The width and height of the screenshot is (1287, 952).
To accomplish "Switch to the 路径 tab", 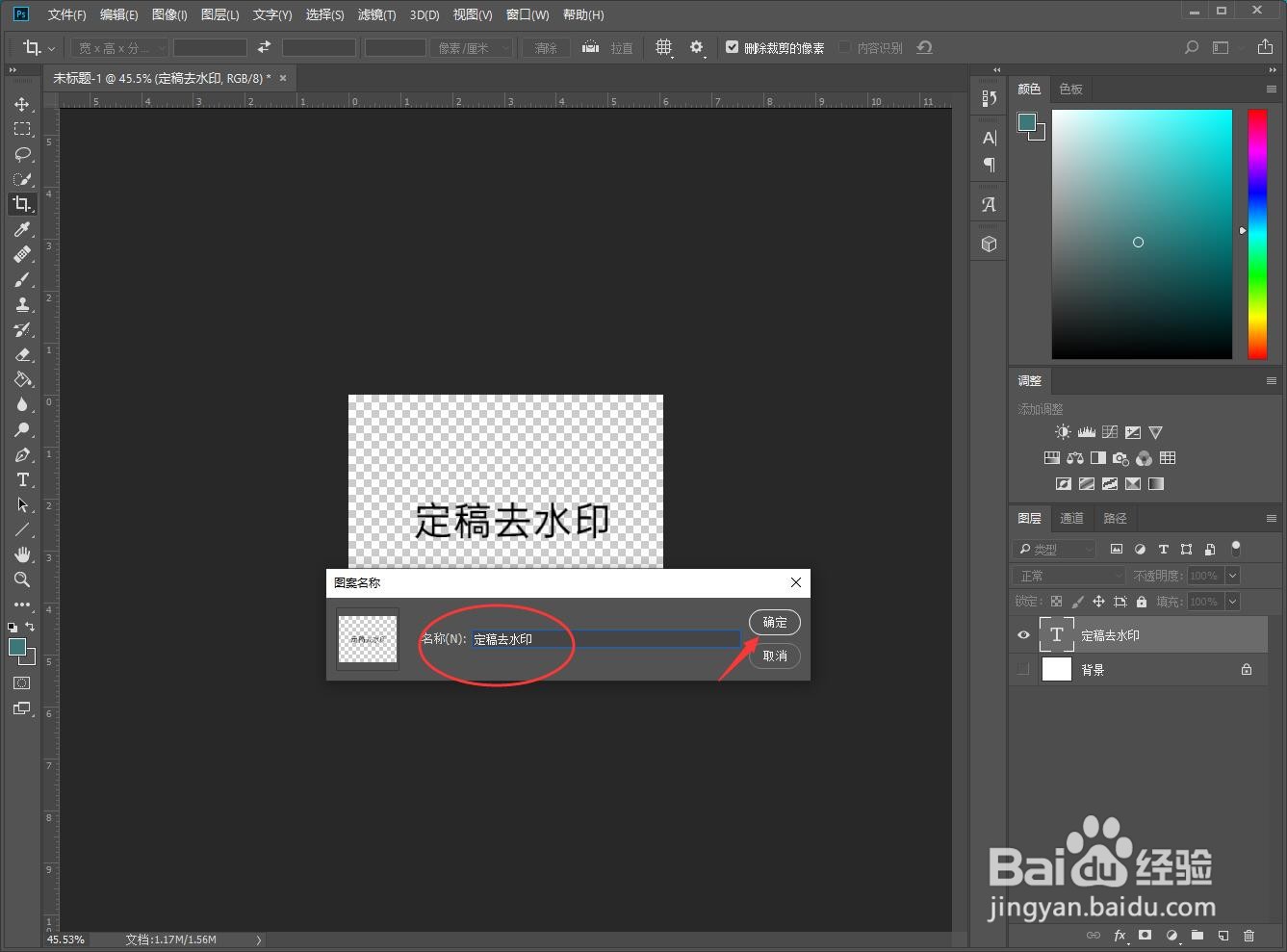I will (x=1115, y=518).
